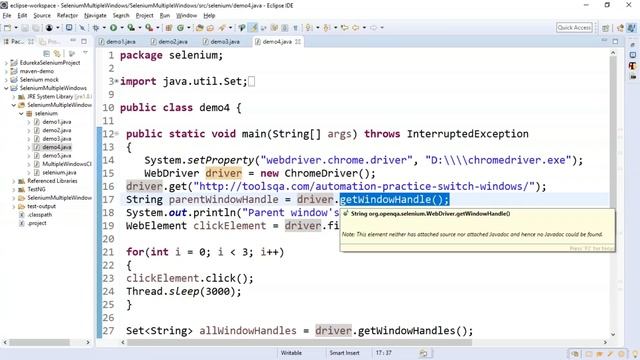Expand the EdurekaSeleniumProject tree node
Image resolution: width=640 pixels, height=360 pixels.
coord(6,63)
